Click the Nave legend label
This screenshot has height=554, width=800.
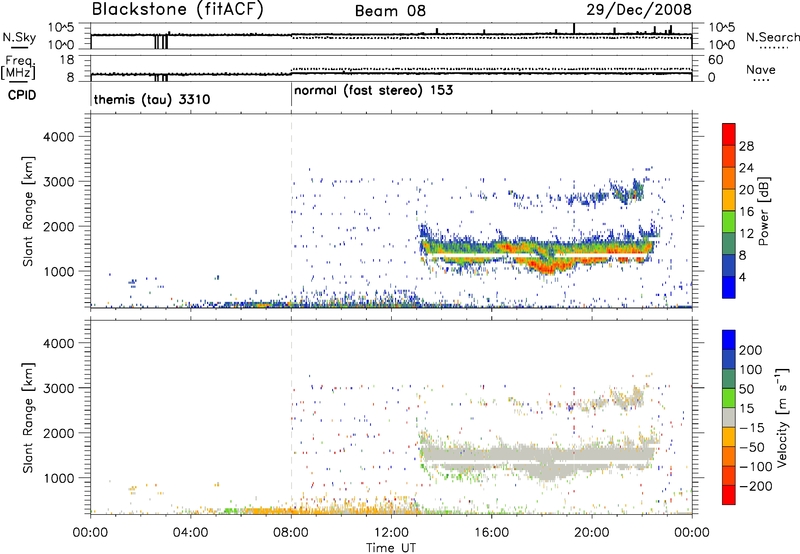(x=761, y=69)
